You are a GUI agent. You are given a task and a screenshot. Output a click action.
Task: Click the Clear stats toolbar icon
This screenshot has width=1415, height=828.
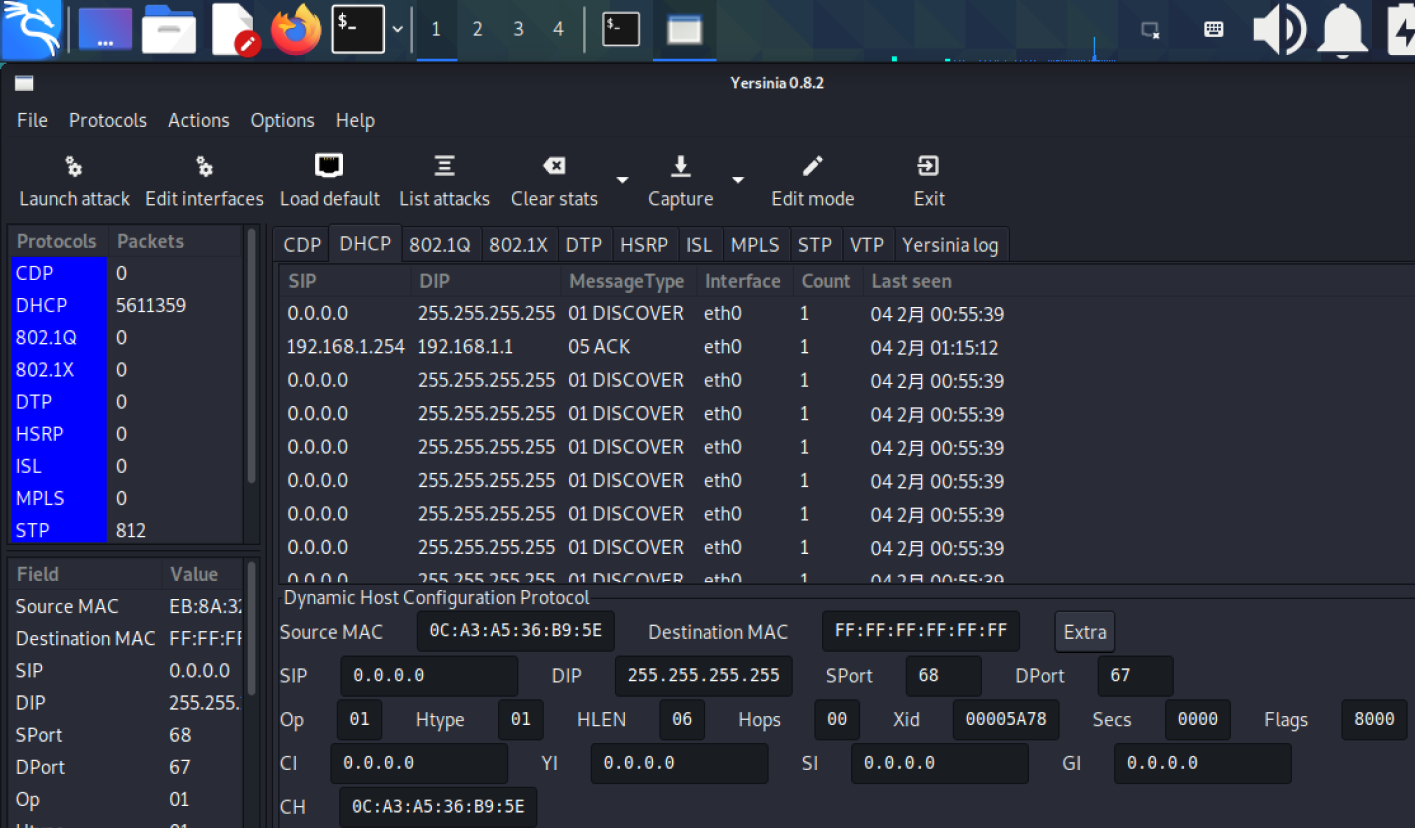[553, 167]
